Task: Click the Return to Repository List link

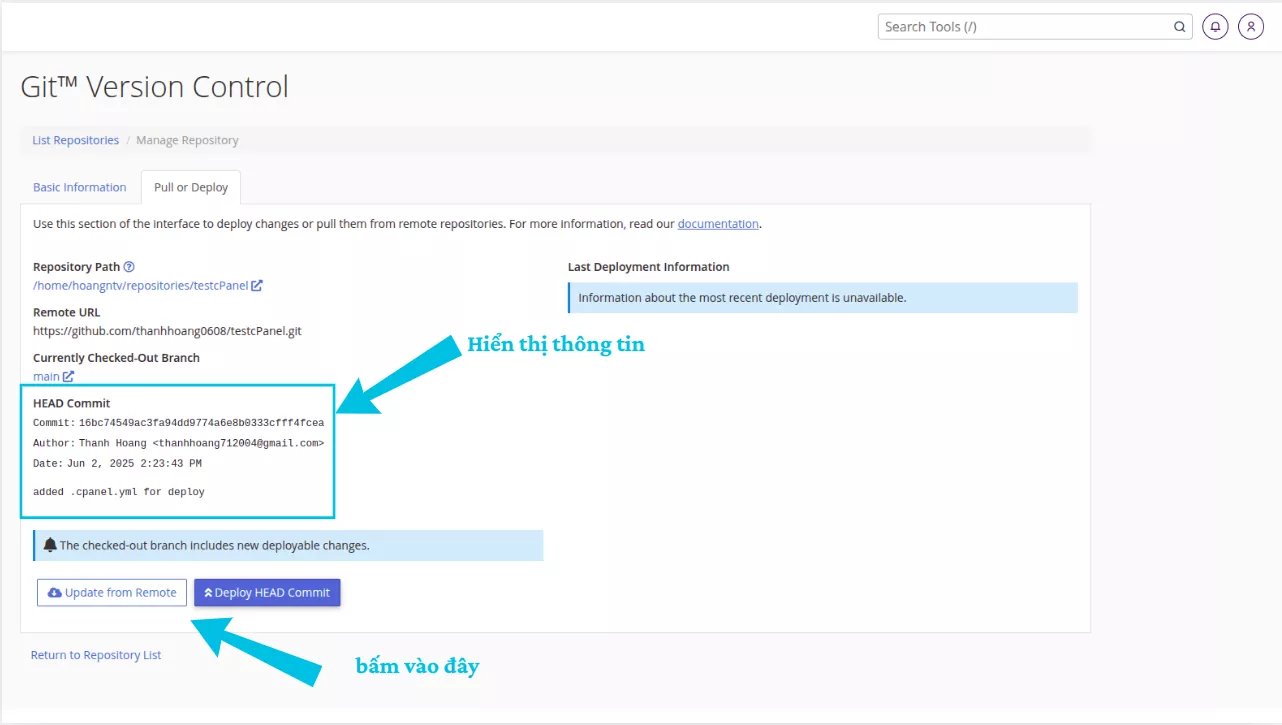Action: 95,654
